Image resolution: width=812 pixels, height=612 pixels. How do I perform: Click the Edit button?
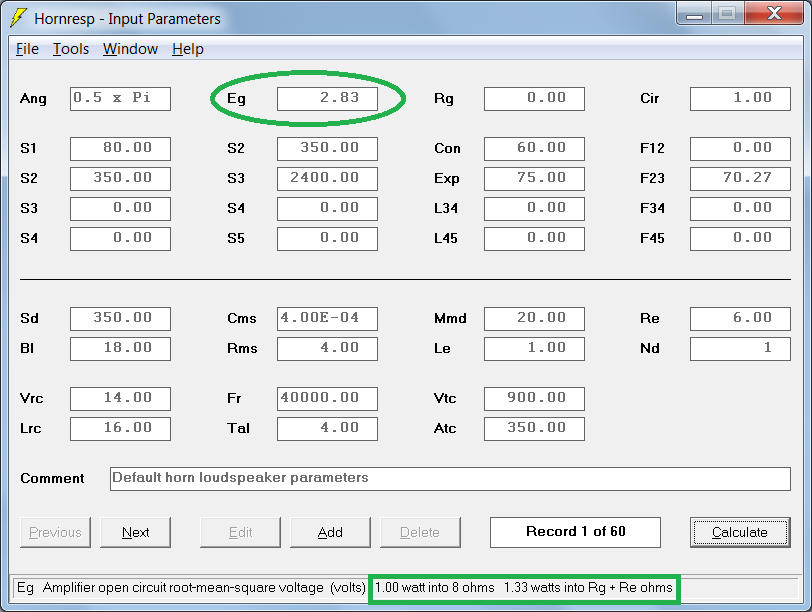coord(240,532)
